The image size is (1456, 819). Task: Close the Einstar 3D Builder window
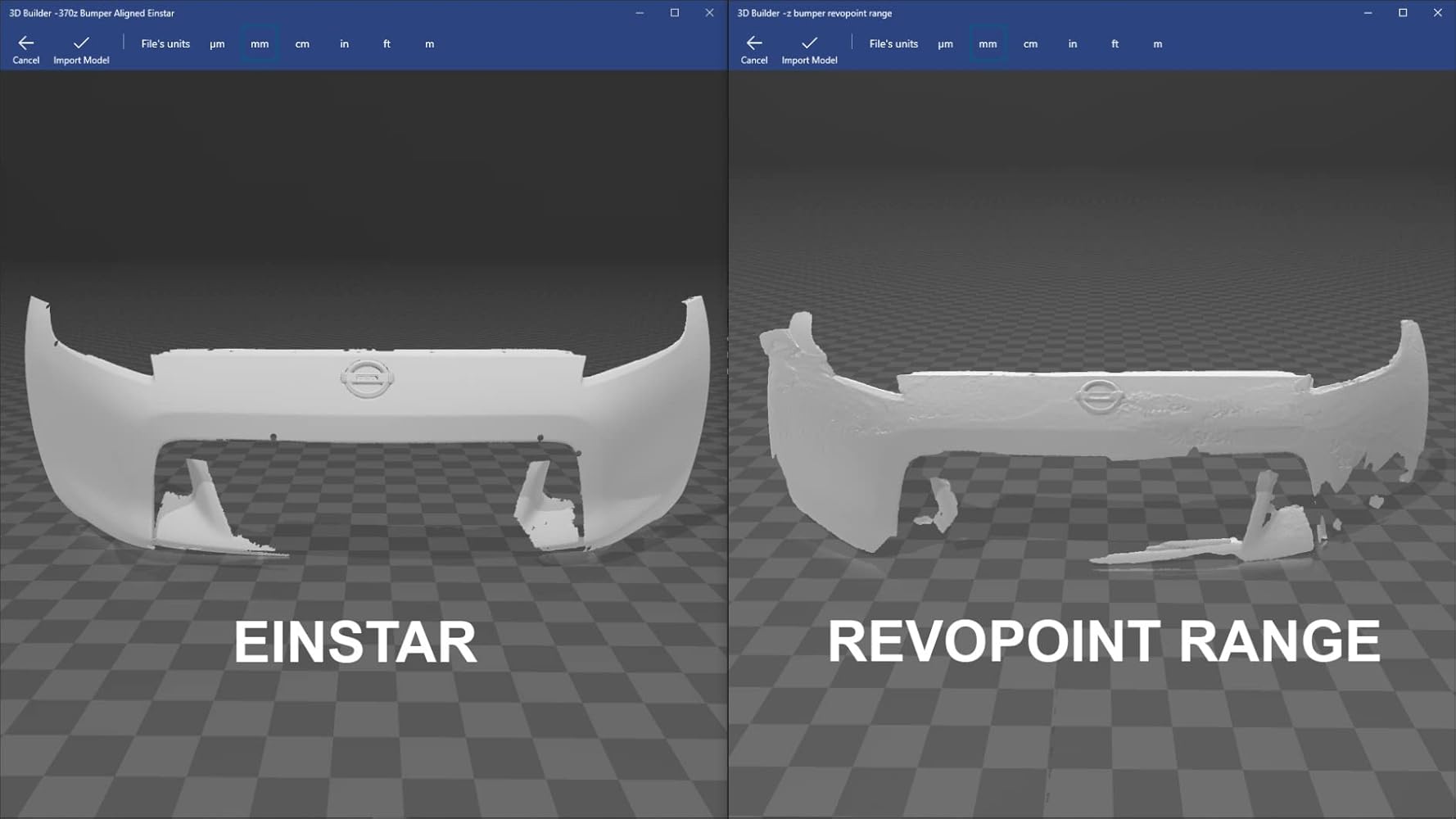[x=709, y=13]
